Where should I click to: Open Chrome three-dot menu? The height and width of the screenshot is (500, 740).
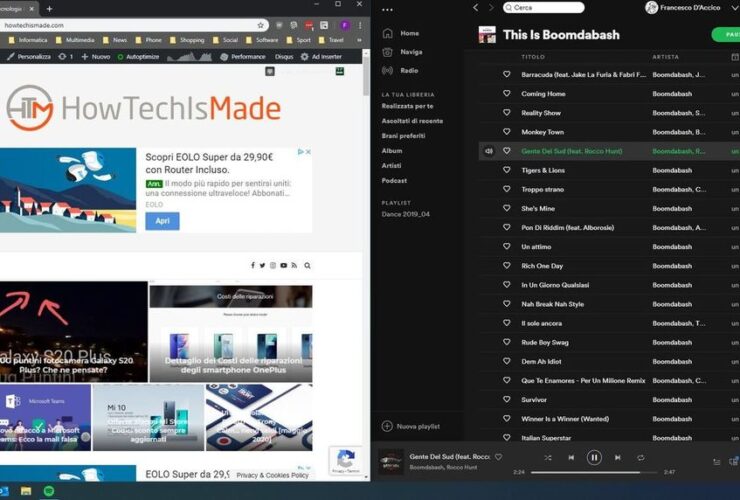360,25
